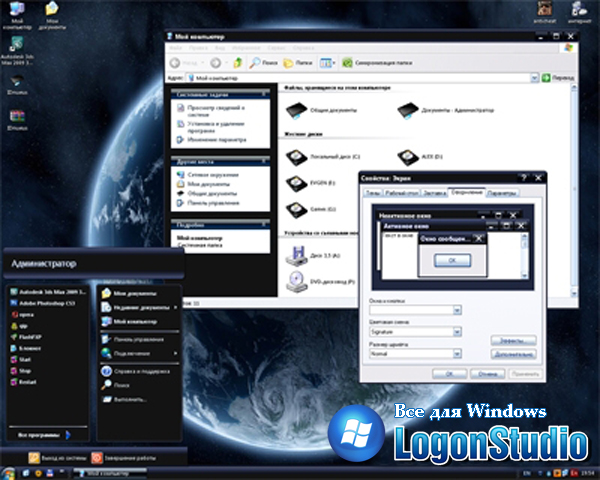Open the windows and buttons style dropdown
This screenshot has width=600, height=480.
[x=457, y=310]
